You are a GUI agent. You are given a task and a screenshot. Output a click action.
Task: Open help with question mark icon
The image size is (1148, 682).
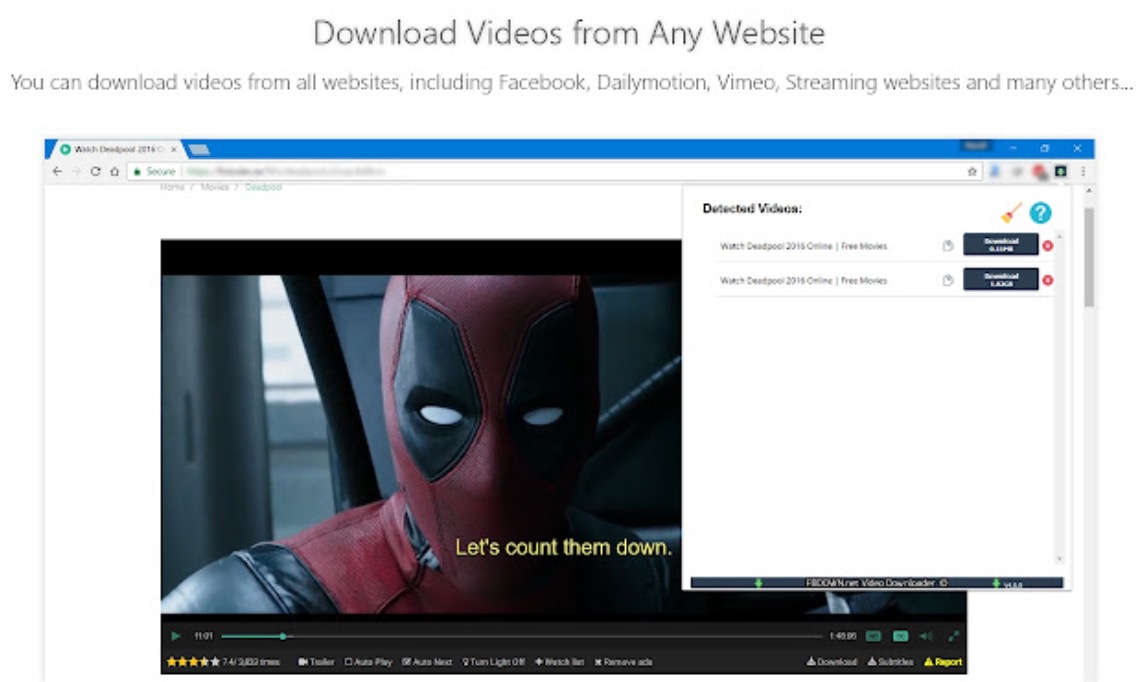(x=1040, y=213)
